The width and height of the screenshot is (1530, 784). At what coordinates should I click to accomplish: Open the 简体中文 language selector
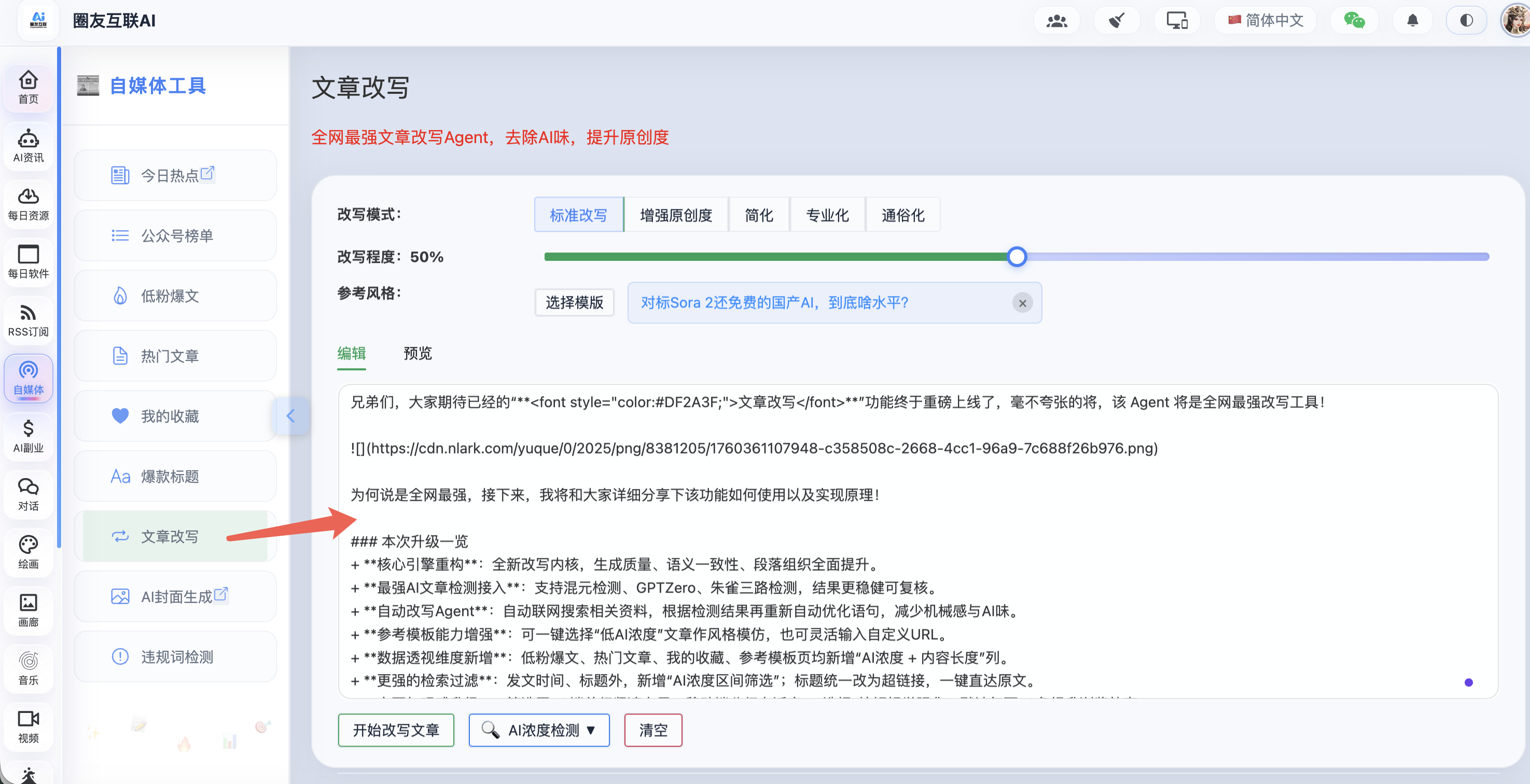(x=1265, y=21)
